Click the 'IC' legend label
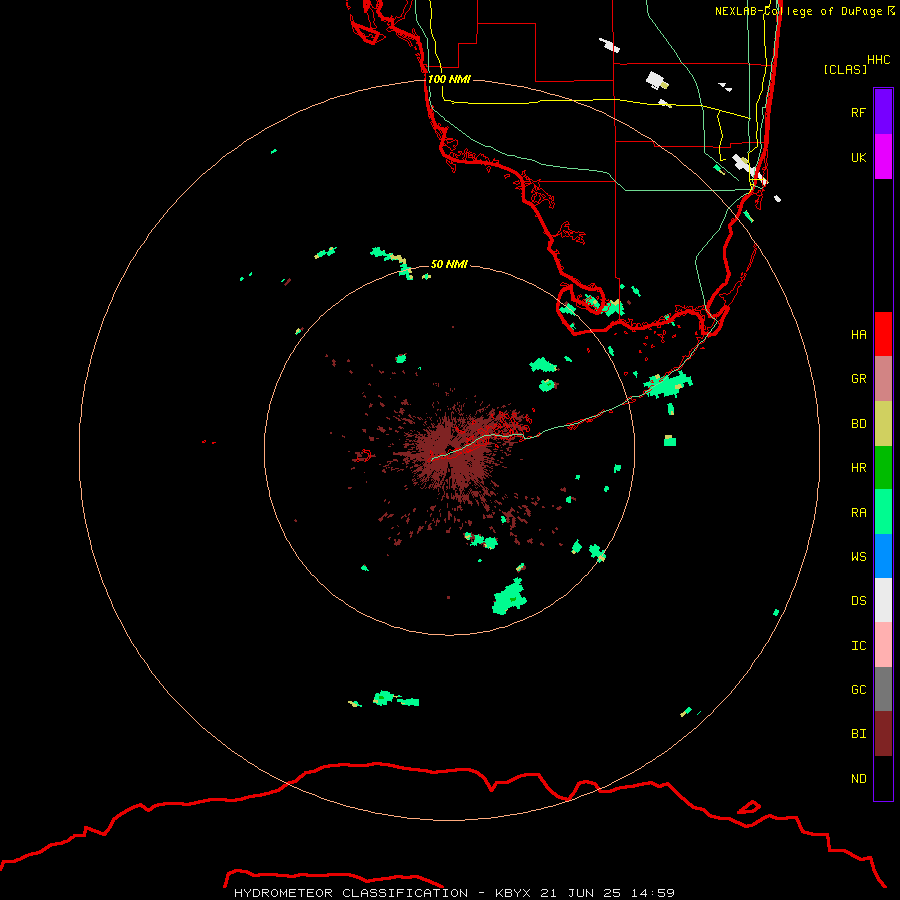This screenshot has width=900, height=900. coord(858,646)
